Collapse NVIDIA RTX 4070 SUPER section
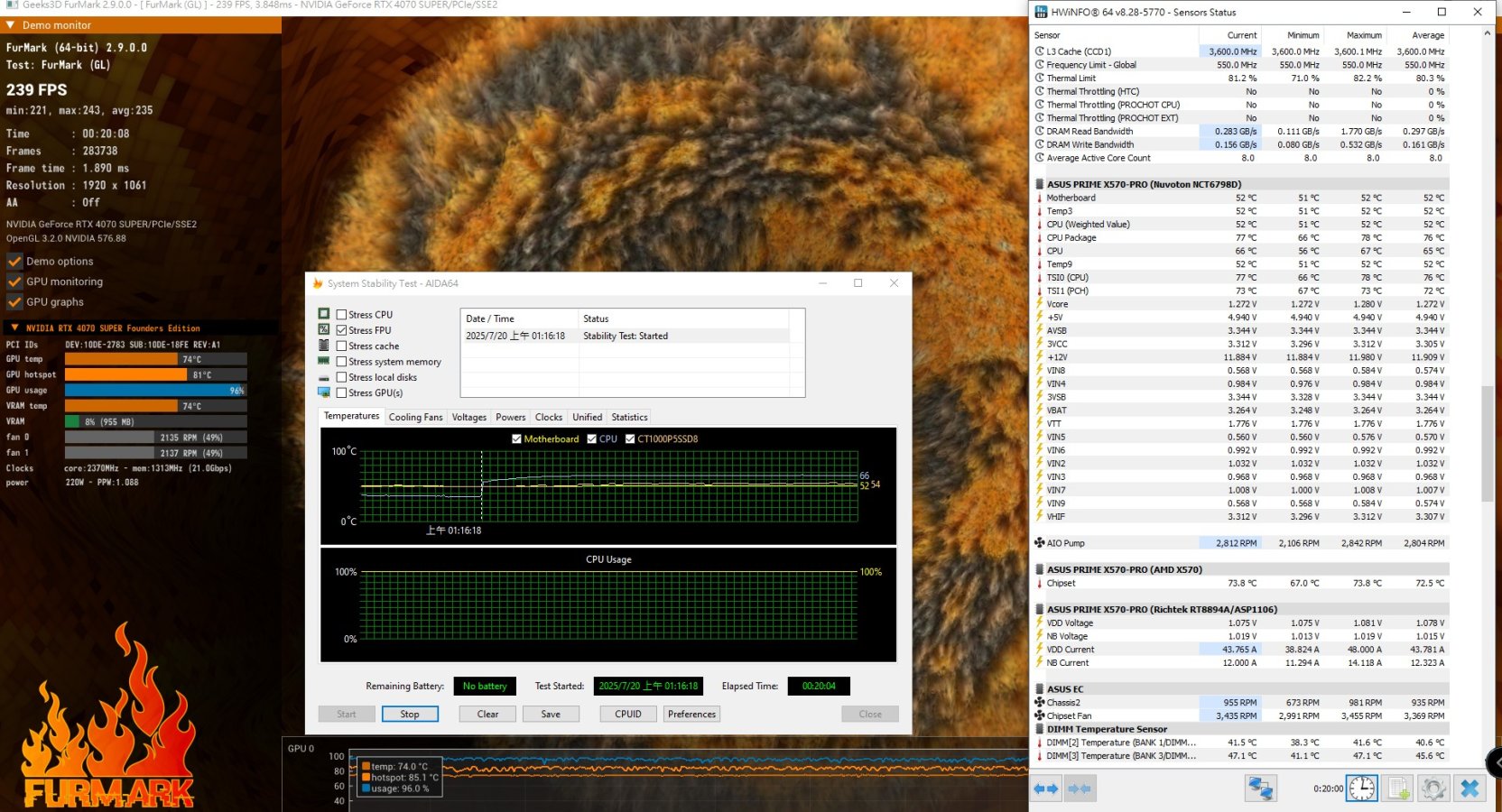Viewport: 1502px width, 812px height. coord(14,328)
